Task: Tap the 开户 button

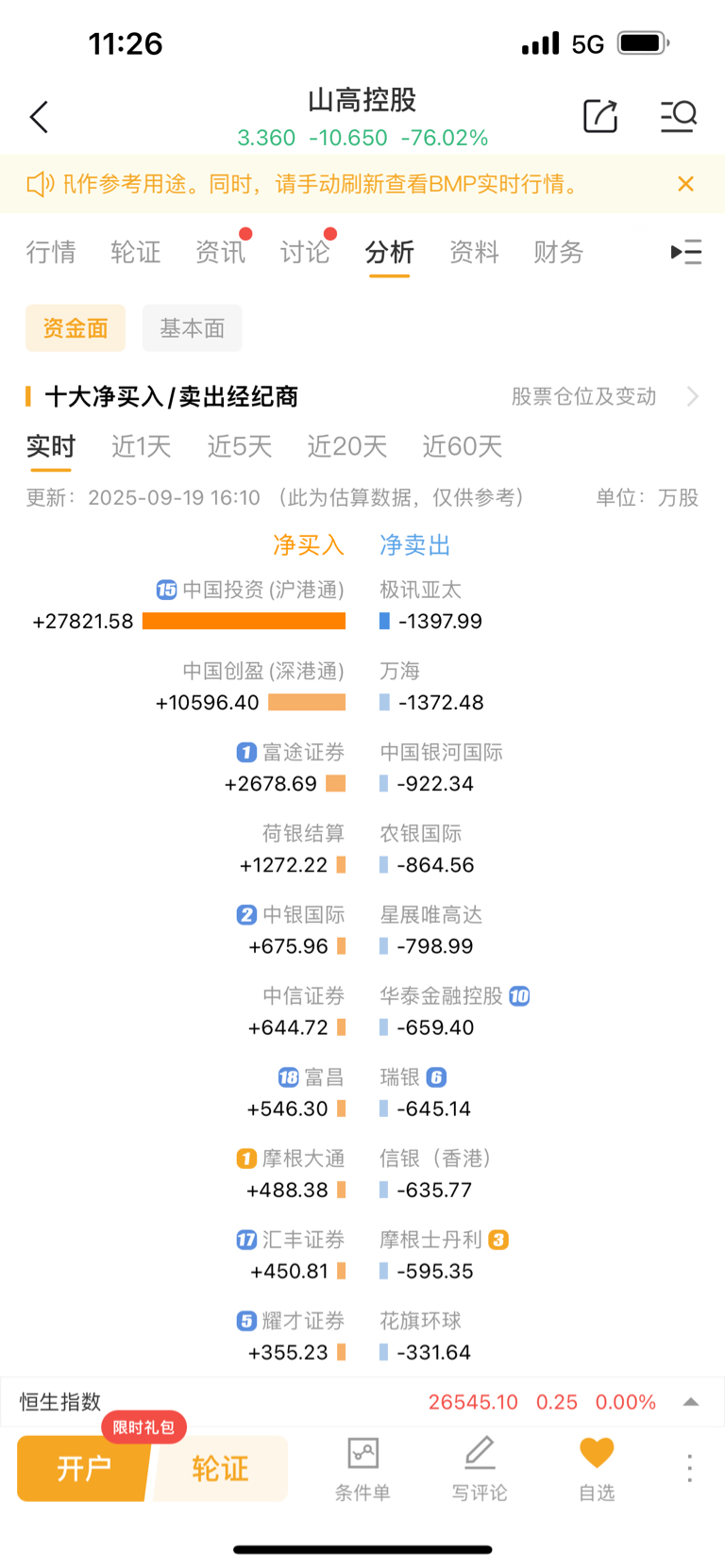Action: click(83, 1469)
